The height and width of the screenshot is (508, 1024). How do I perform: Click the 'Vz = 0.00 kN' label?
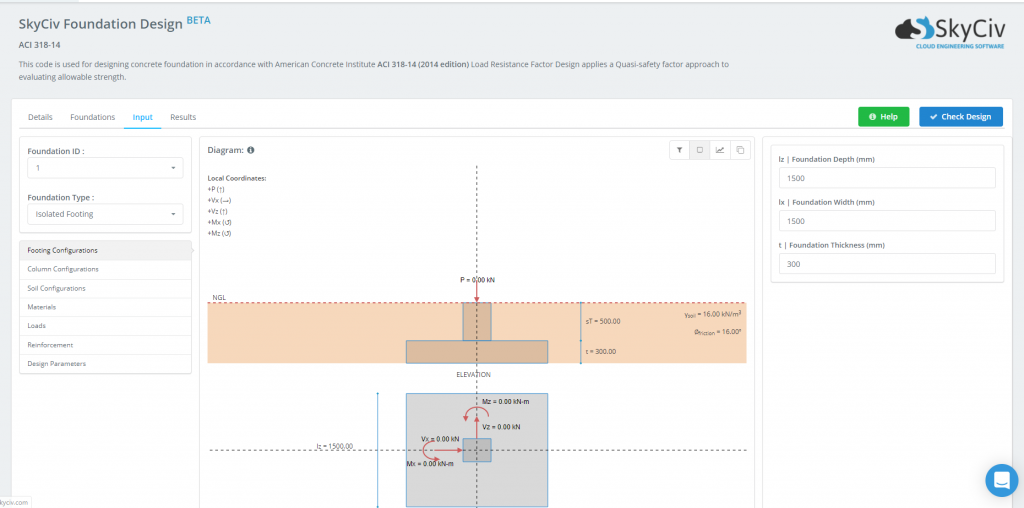pyautogui.click(x=502, y=427)
